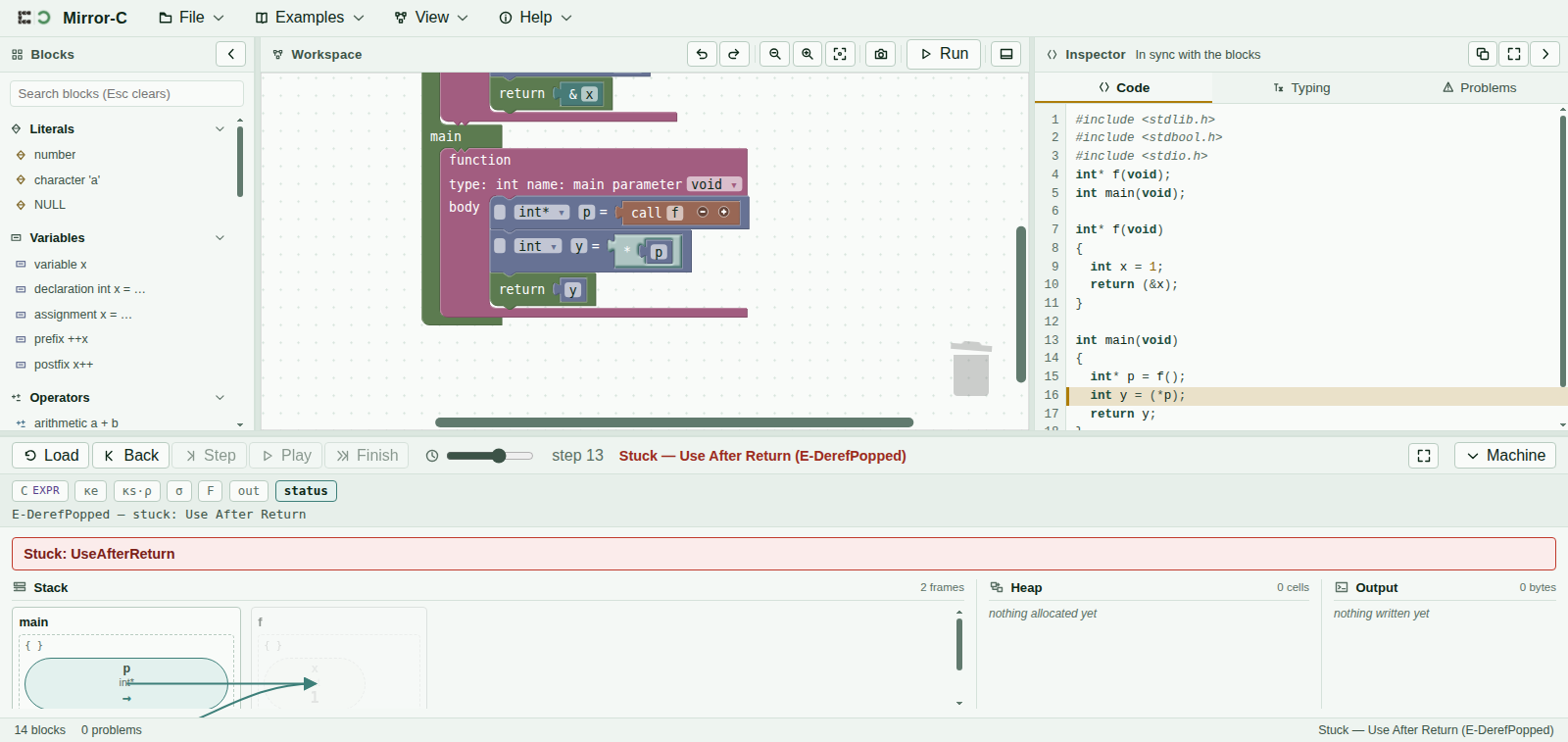Click the Mirror-C logo icon
1568x742 pixels.
pyautogui.click(x=34, y=18)
